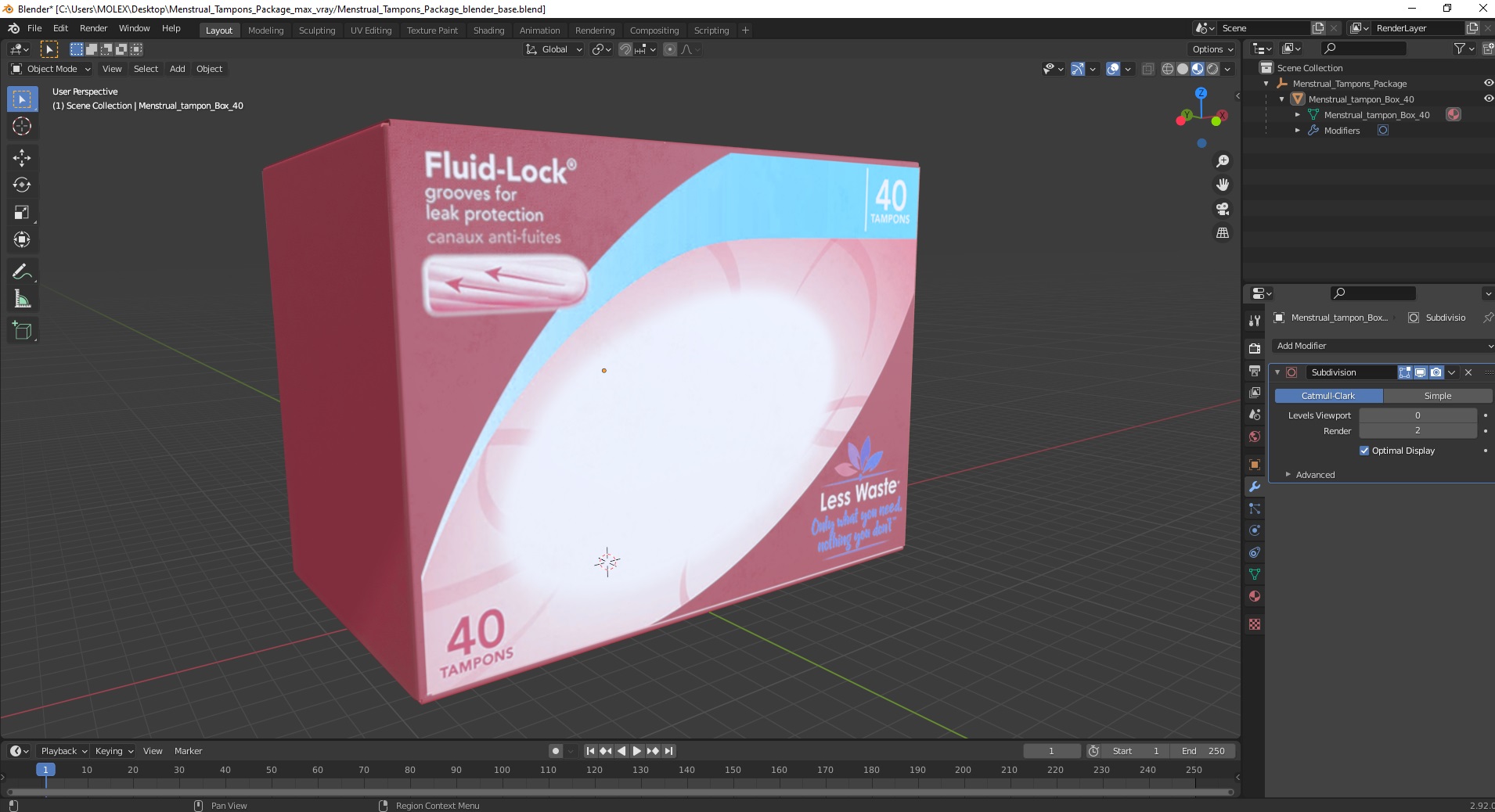
Task: Open the Render menu
Action: click(x=93, y=28)
